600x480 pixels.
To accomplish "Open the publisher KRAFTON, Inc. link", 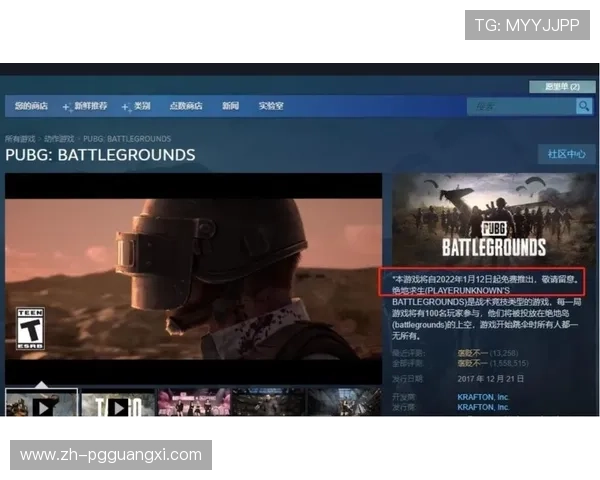I will (483, 407).
